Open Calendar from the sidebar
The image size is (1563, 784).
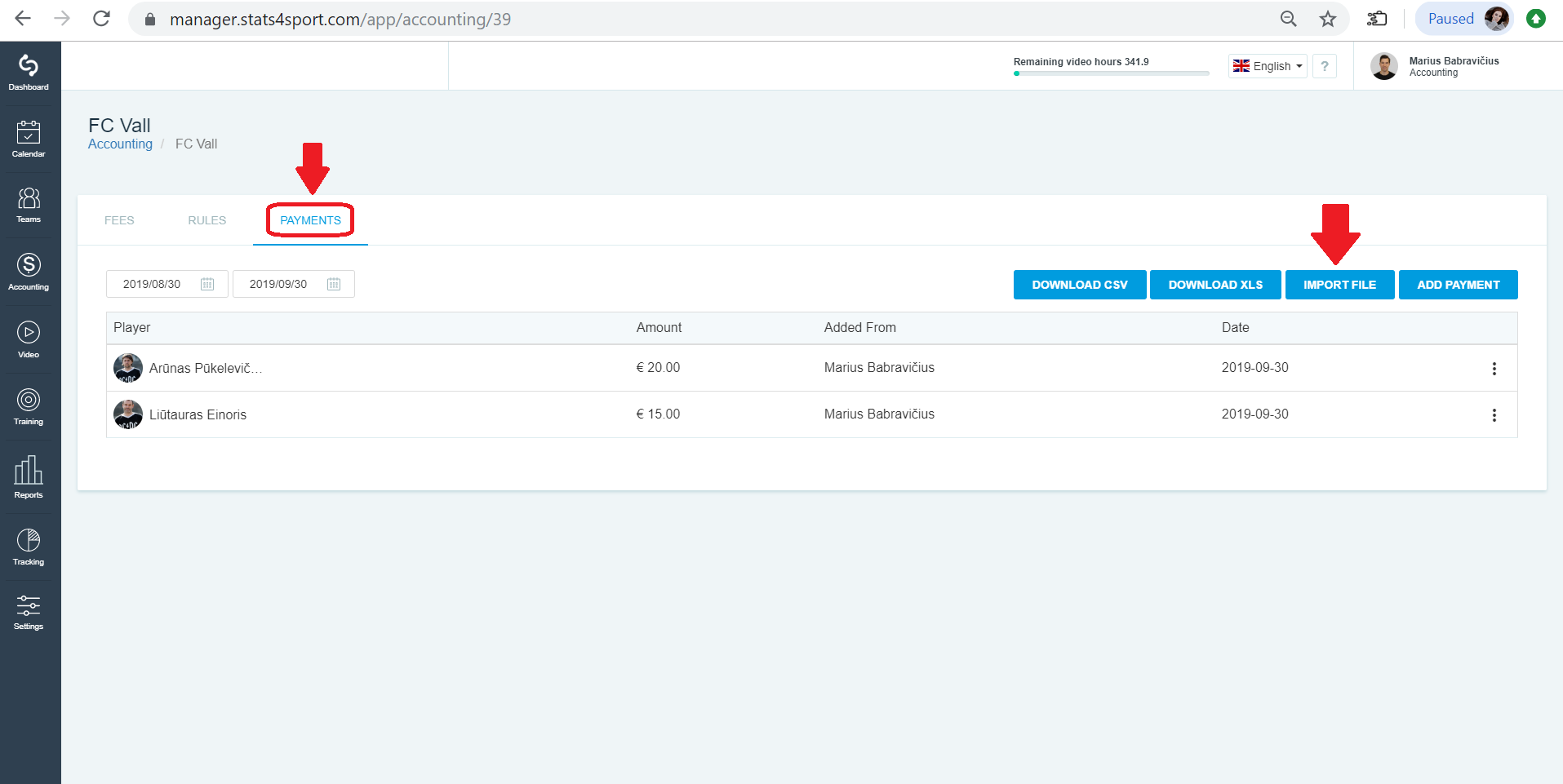(29, 139)
